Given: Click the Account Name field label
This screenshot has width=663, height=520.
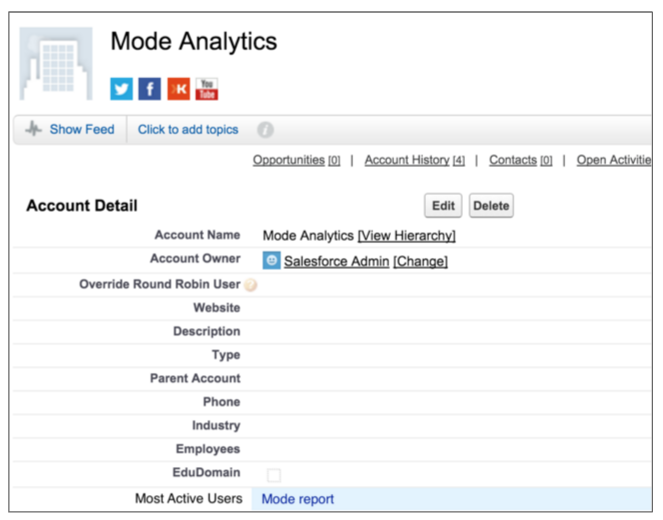Looking at the screenshot, I should point(197,235).
